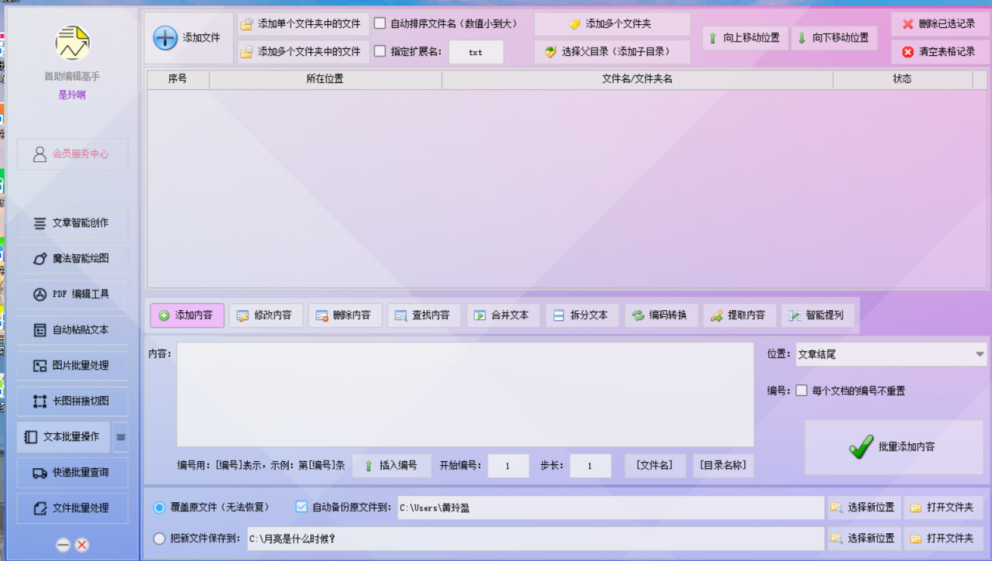Viewport: 992px width, 562px height.
Task: Move selection up with 向上移动位置
Action: [745, 38]
